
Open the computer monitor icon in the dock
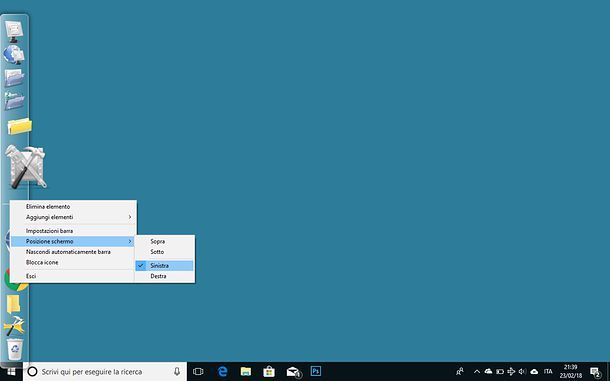(x=14, y=31)
